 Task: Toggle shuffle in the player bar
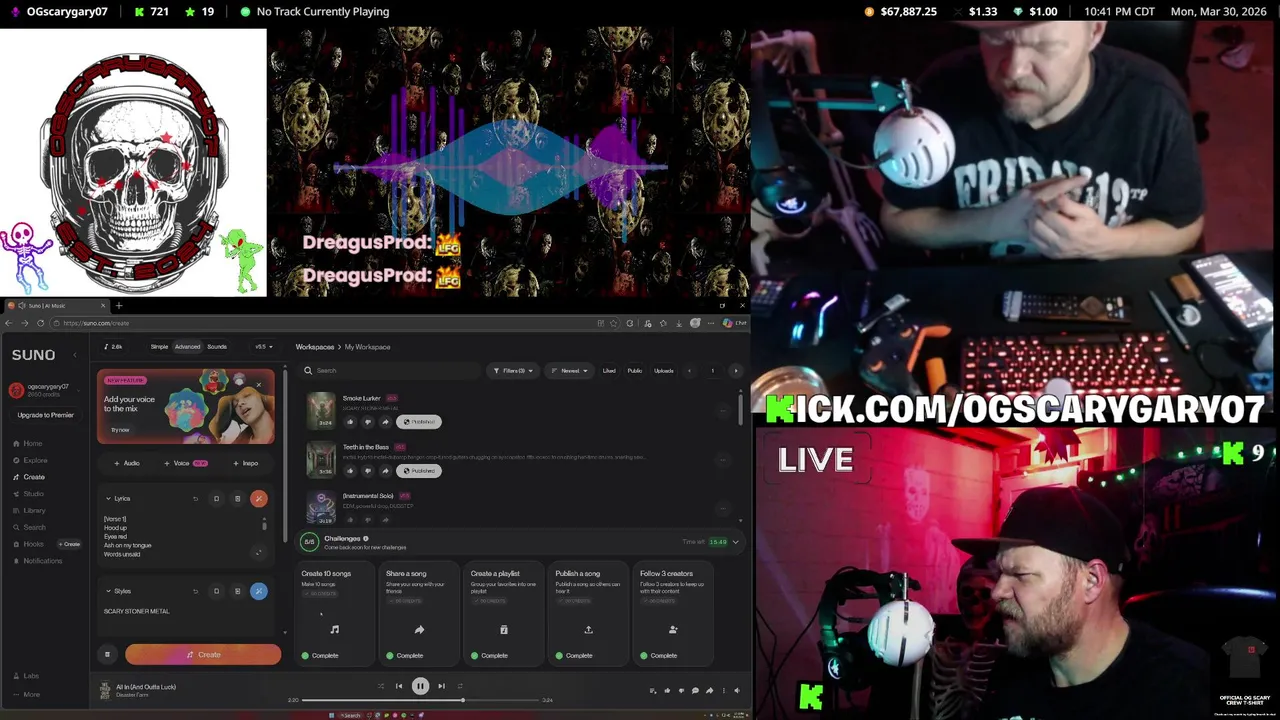coord(380,686)
